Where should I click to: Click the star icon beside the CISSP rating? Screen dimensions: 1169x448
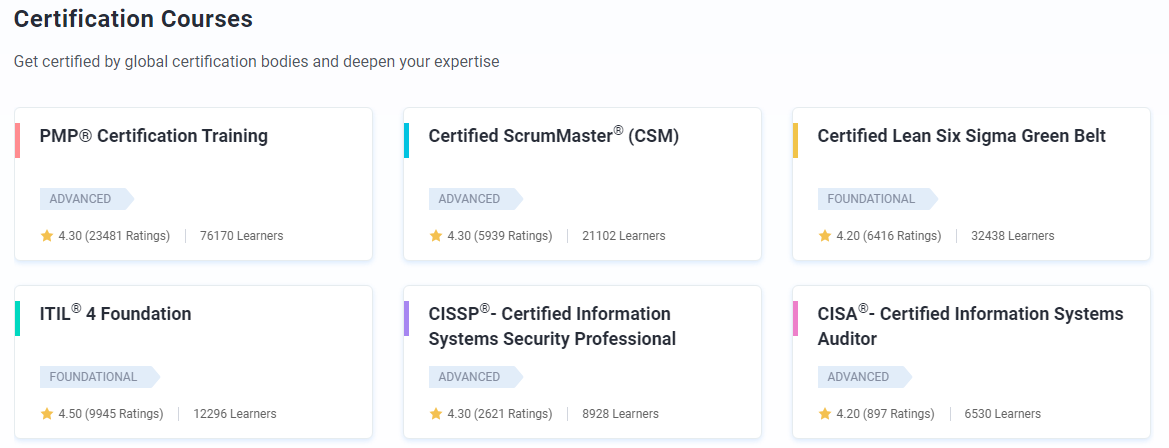coord(436,414)
